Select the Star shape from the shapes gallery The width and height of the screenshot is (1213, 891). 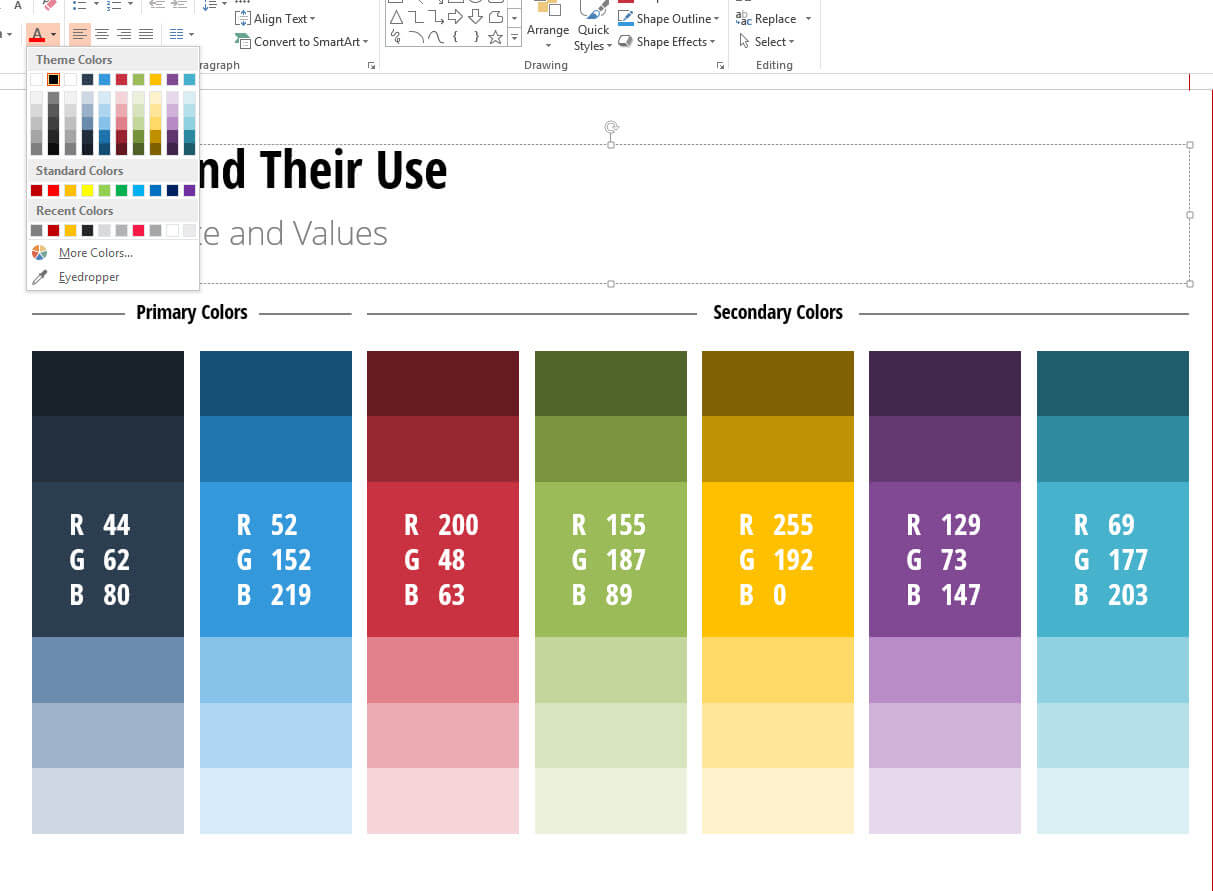(x=495, y=37)
